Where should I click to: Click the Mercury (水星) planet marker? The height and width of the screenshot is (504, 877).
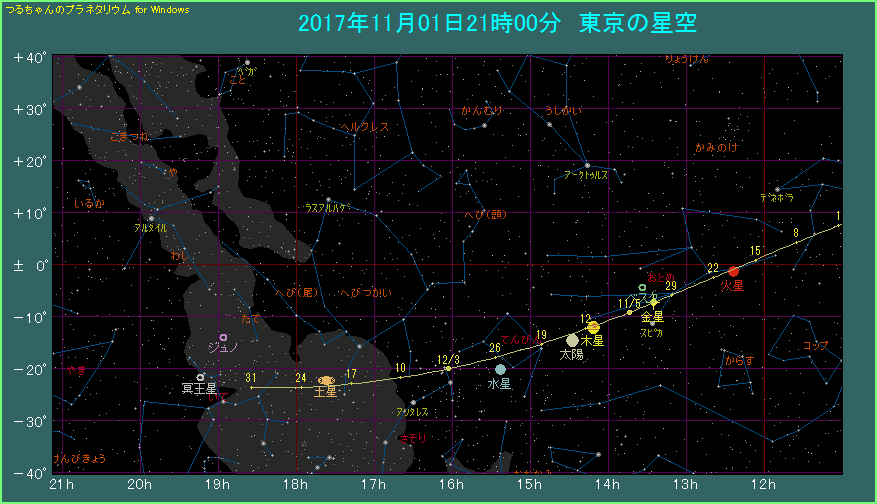tap(500, 369)
